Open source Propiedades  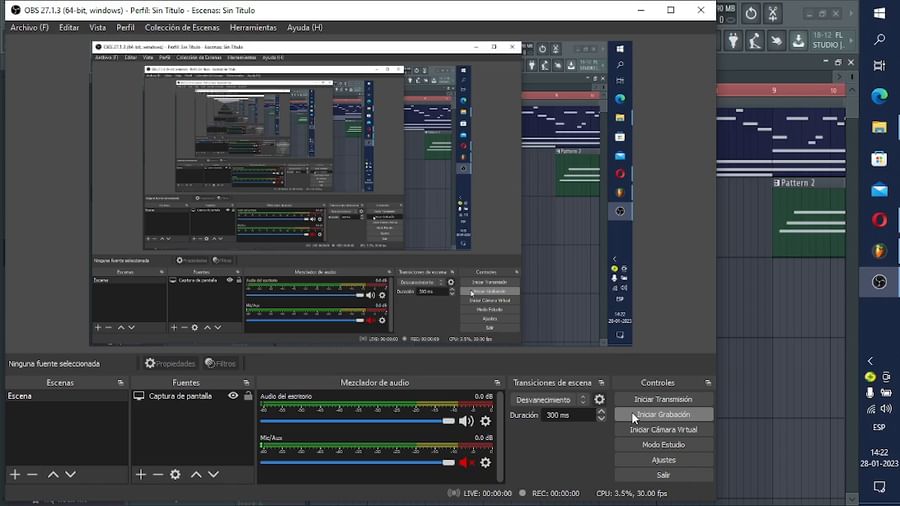tap(170, 363)
